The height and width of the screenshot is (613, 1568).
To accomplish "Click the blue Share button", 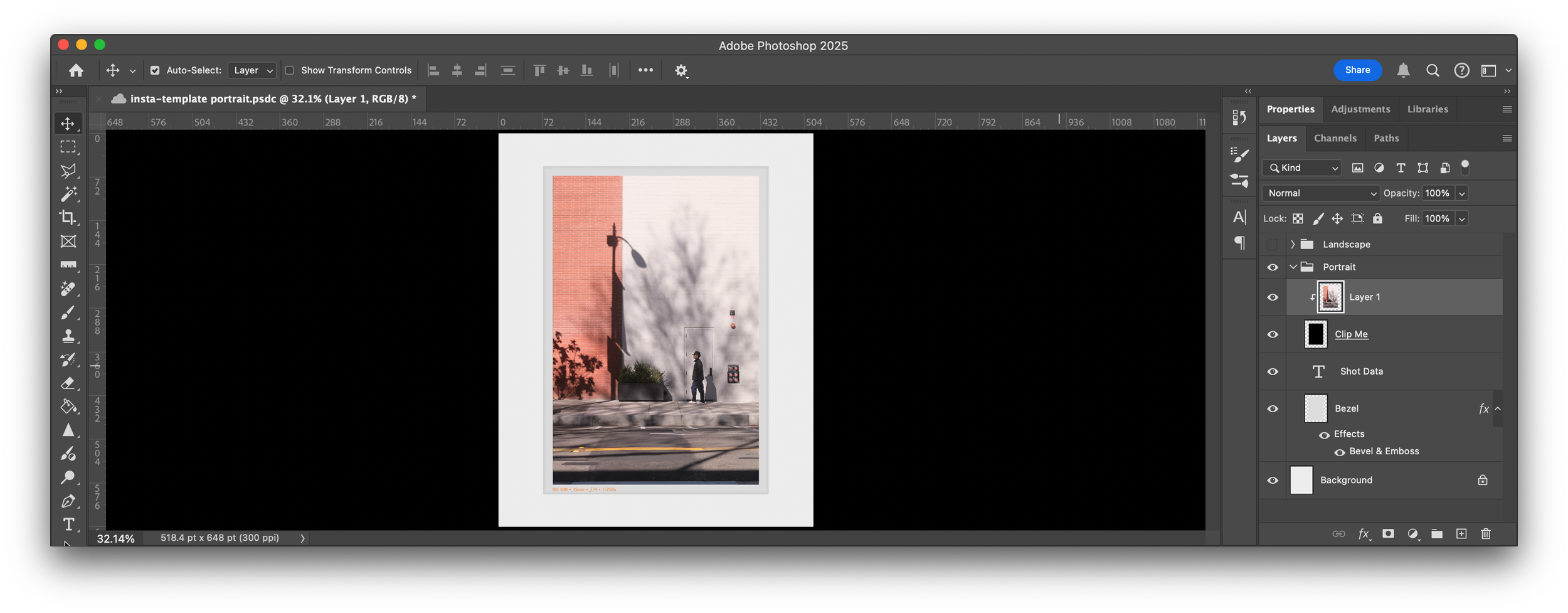I will [1357, 70].
